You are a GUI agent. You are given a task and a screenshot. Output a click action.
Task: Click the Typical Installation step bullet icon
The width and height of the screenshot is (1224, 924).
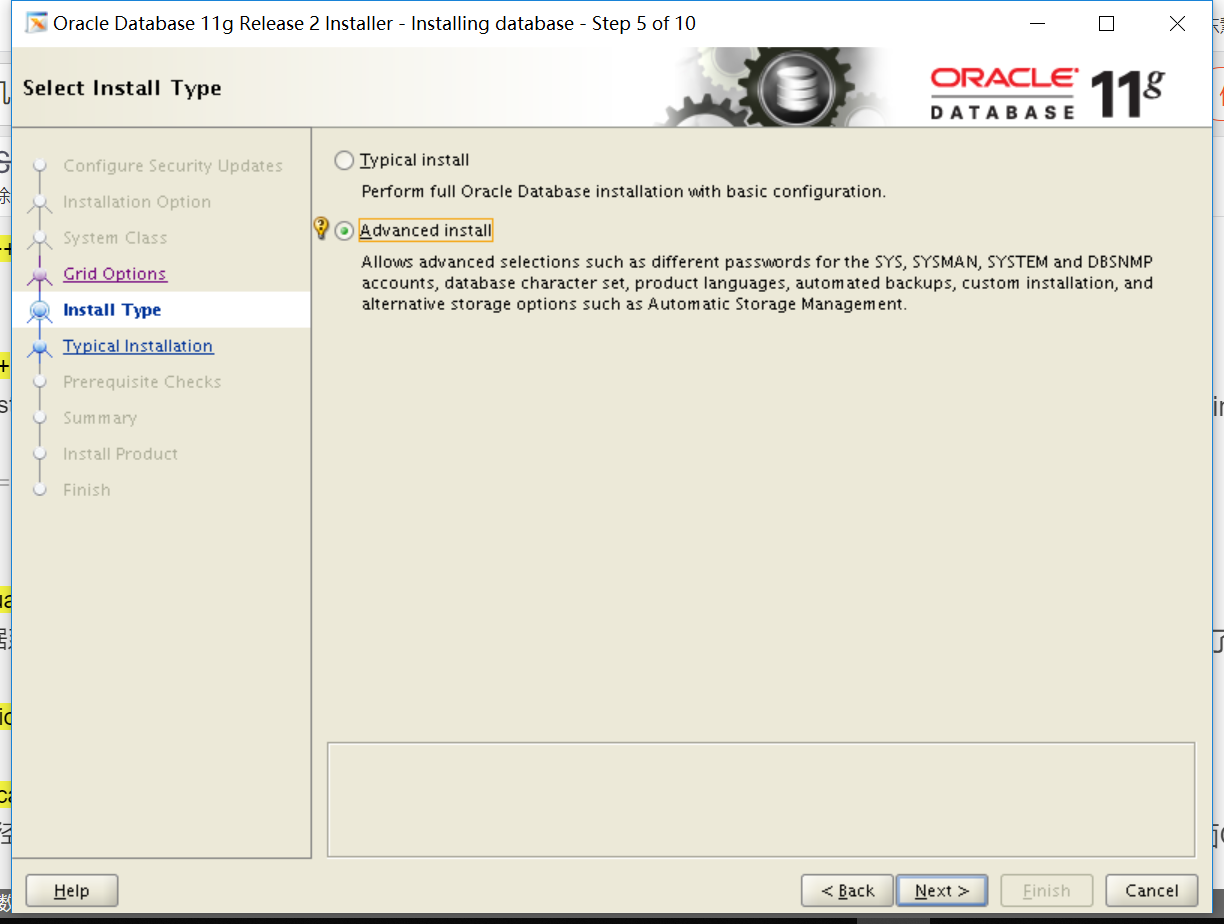coord(40,347)
